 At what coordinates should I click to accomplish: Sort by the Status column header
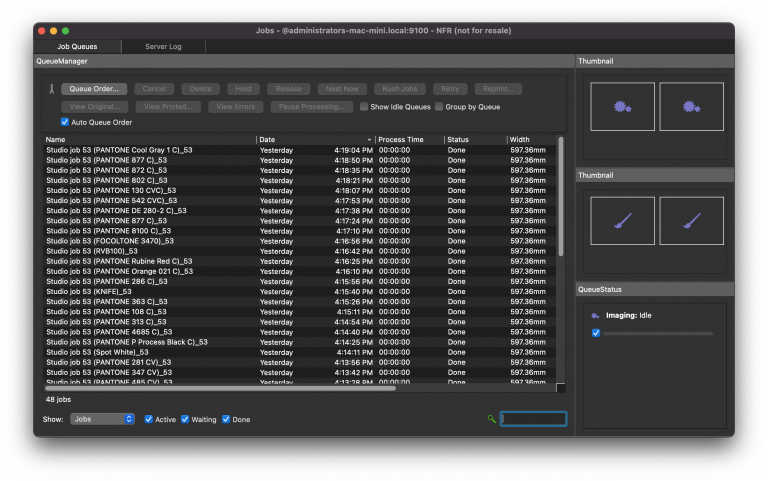(x=475, y=140)
